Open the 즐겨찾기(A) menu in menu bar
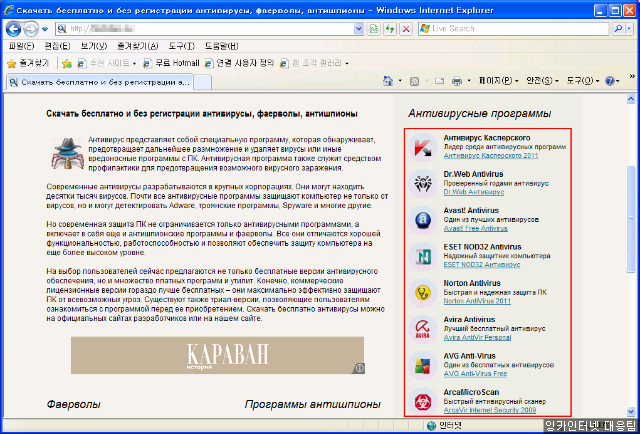This screenshot has width=640, height=434. coord(138,46)
